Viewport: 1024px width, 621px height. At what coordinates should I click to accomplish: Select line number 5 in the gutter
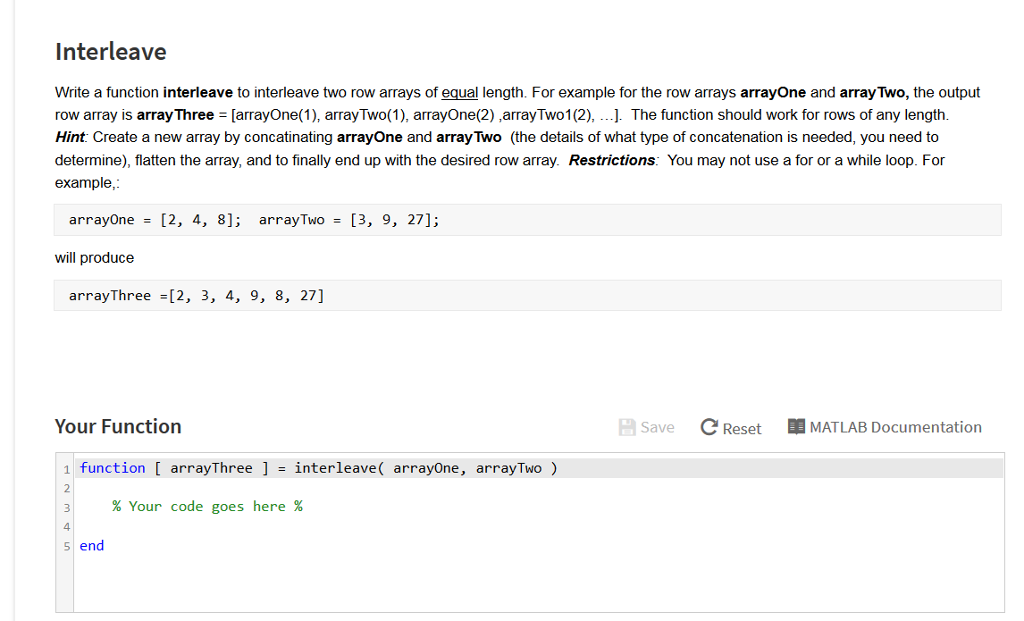pos(66,545)
